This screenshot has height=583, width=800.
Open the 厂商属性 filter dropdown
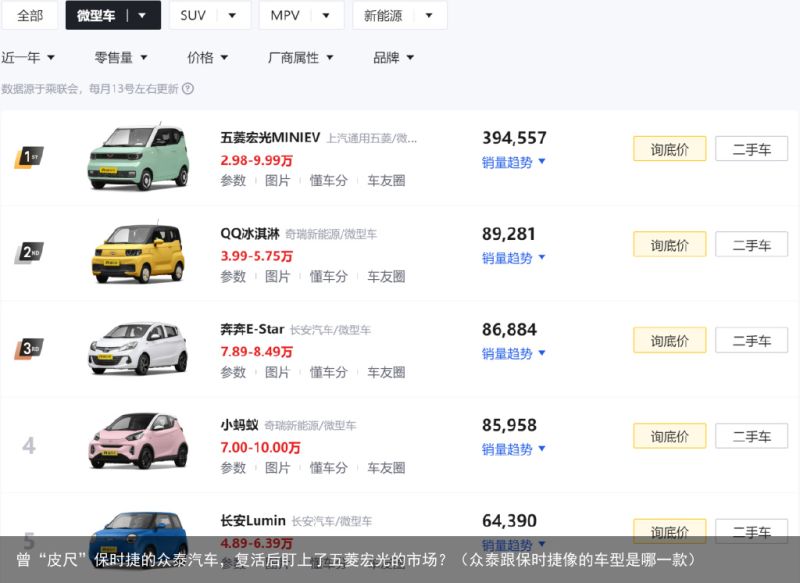(301, 57)
